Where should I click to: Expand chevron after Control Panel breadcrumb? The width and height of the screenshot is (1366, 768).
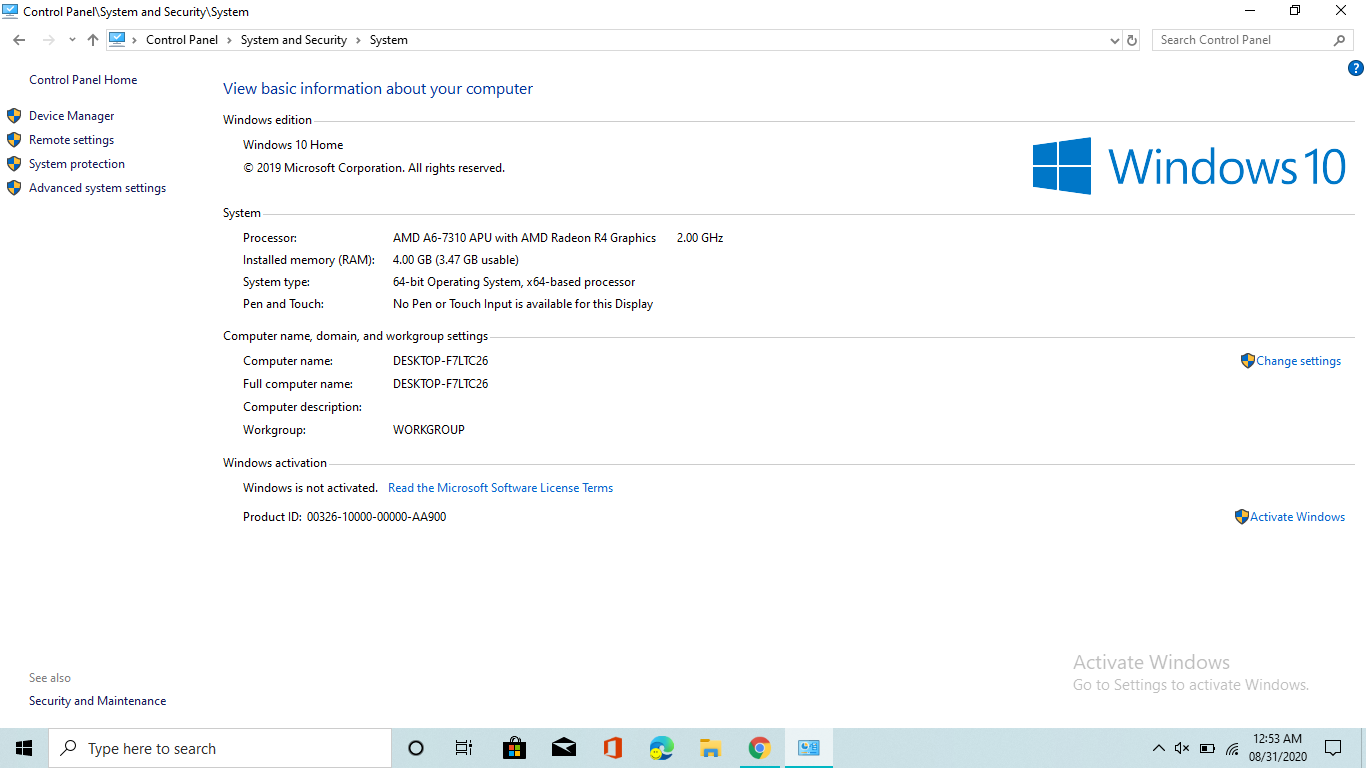tap(230, 40)
